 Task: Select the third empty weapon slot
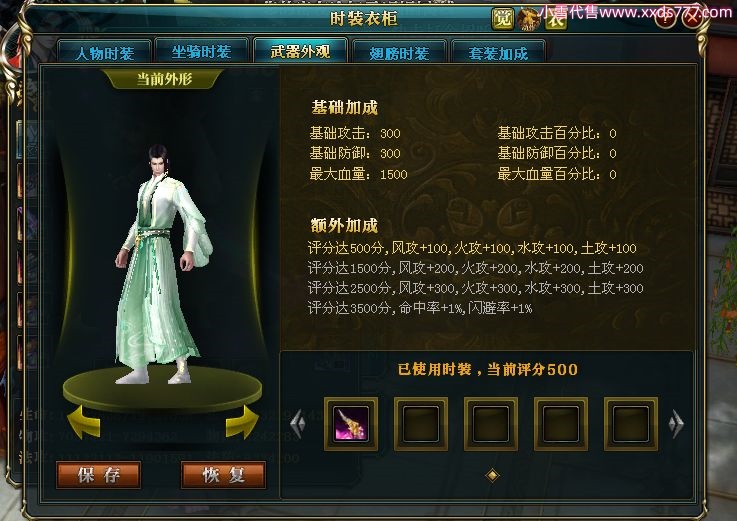561,424
